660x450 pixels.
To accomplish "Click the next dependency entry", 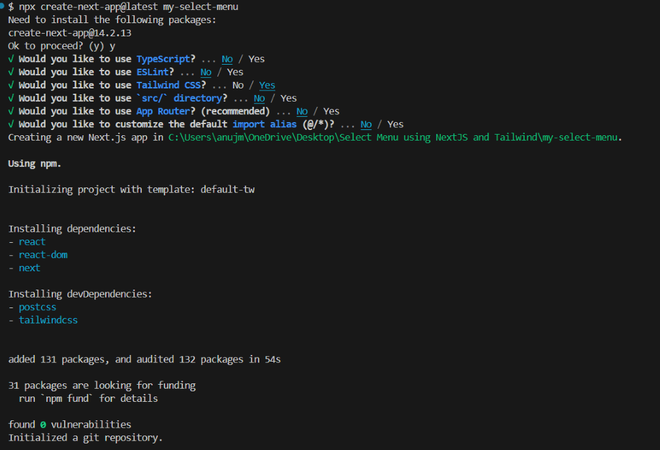I will 31,268.
